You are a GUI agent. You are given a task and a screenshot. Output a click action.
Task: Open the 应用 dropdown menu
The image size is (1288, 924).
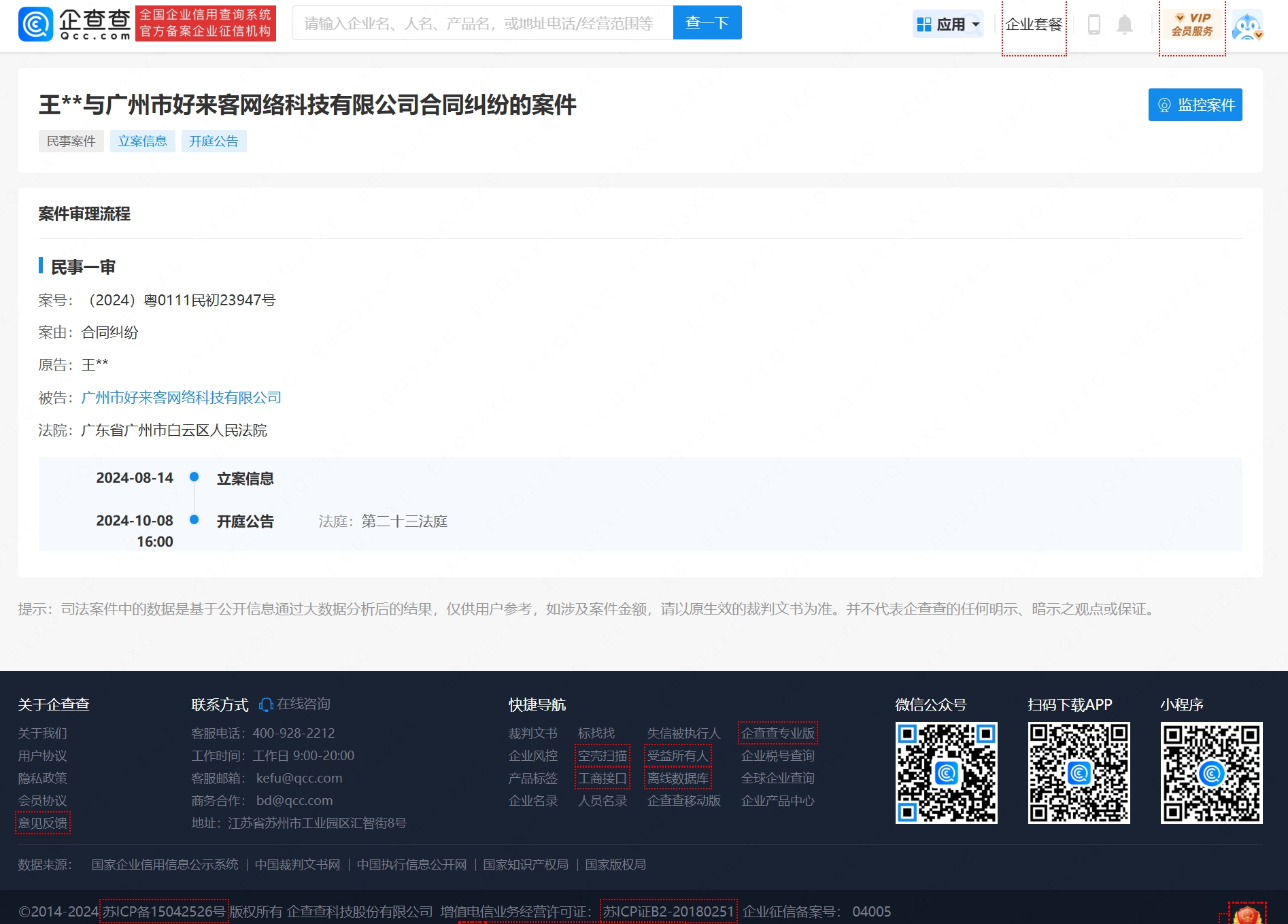[x=948, y=24]
